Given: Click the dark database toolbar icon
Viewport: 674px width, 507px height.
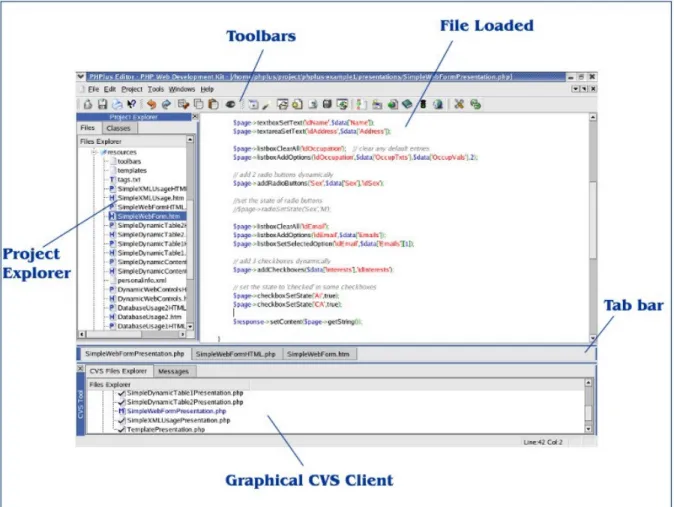Looking at the screenshot, I should tap(327, 104).
